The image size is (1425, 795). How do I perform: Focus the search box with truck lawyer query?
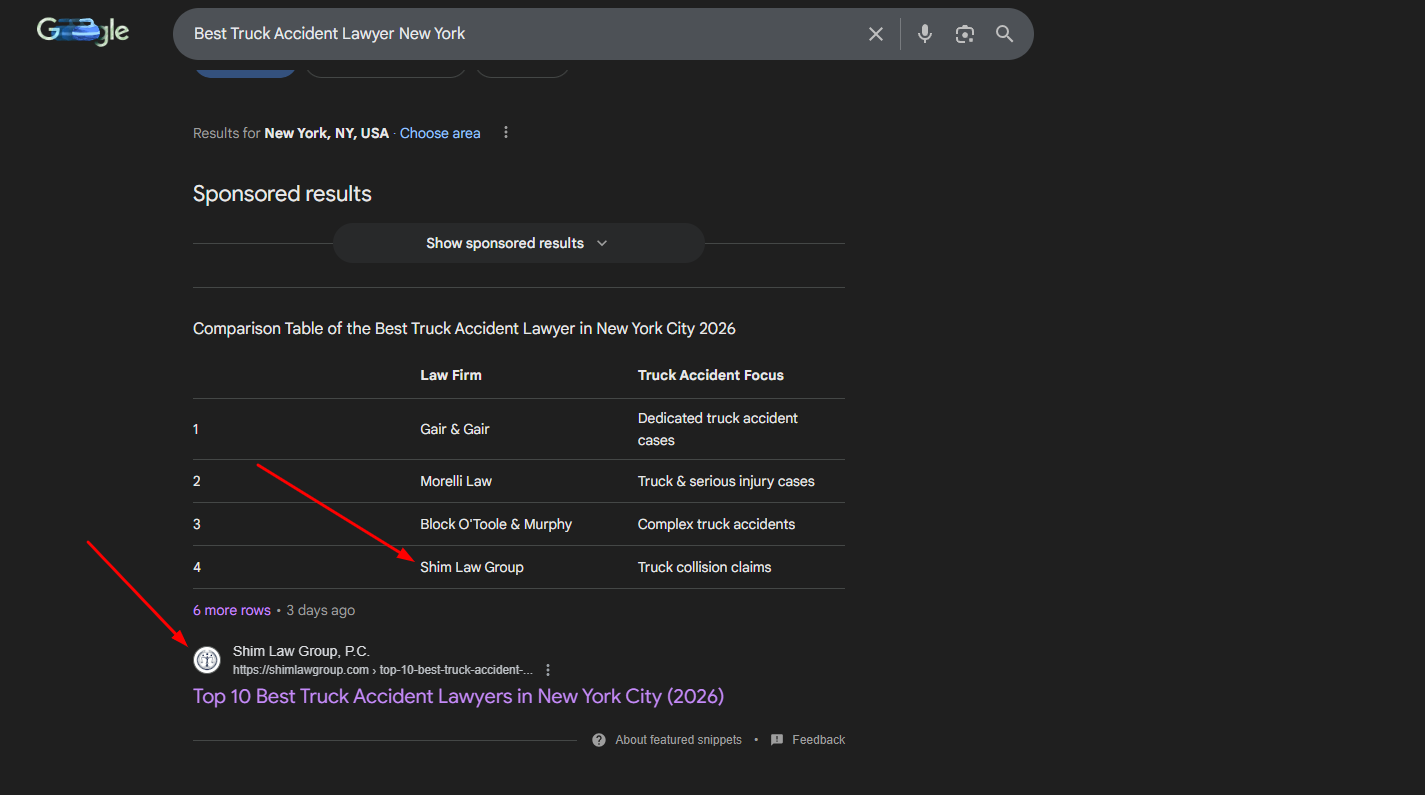click(520, 34)
